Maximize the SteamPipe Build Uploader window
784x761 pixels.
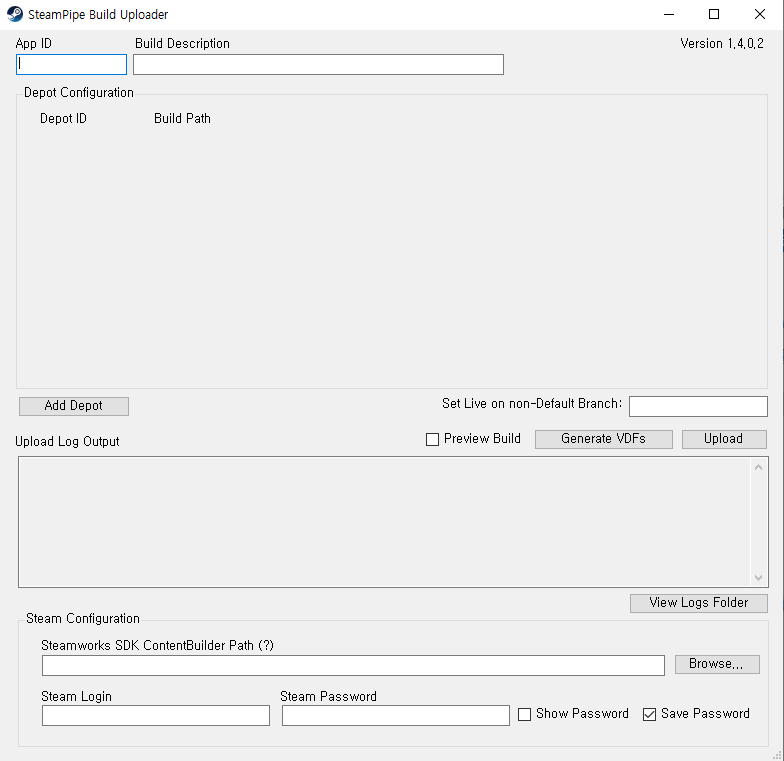pos(714,14)
